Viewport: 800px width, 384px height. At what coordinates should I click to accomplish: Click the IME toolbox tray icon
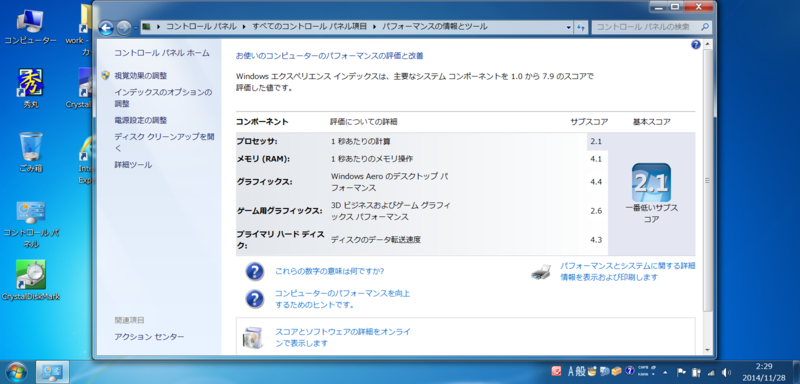616,371
